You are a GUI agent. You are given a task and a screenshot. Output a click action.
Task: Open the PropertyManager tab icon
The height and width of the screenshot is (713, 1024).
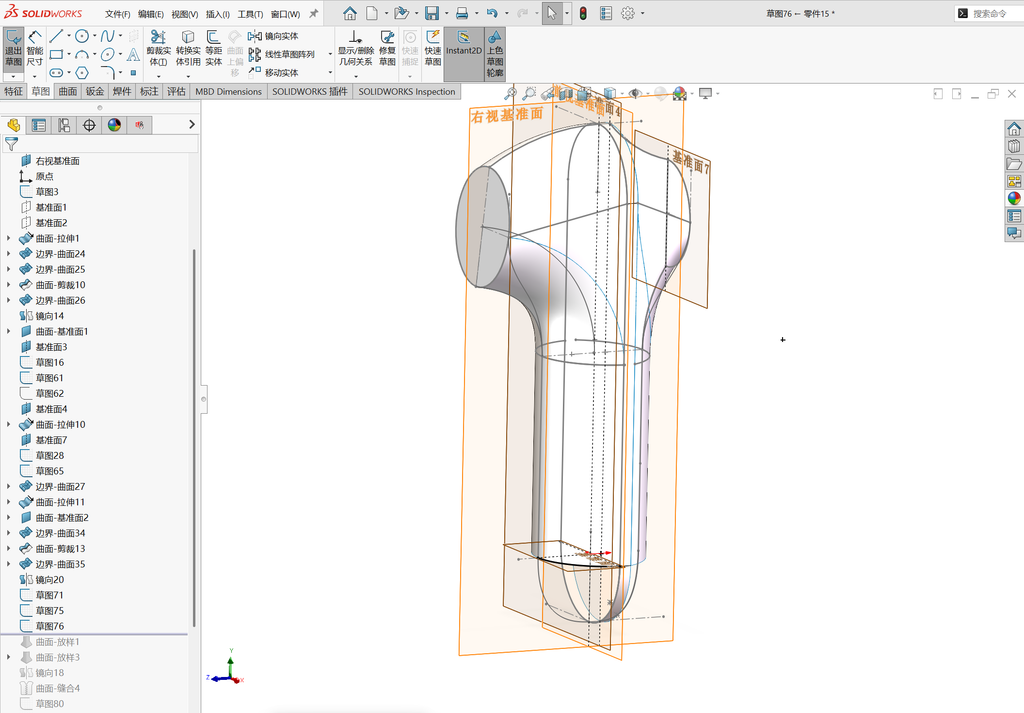tap(39, 125)
